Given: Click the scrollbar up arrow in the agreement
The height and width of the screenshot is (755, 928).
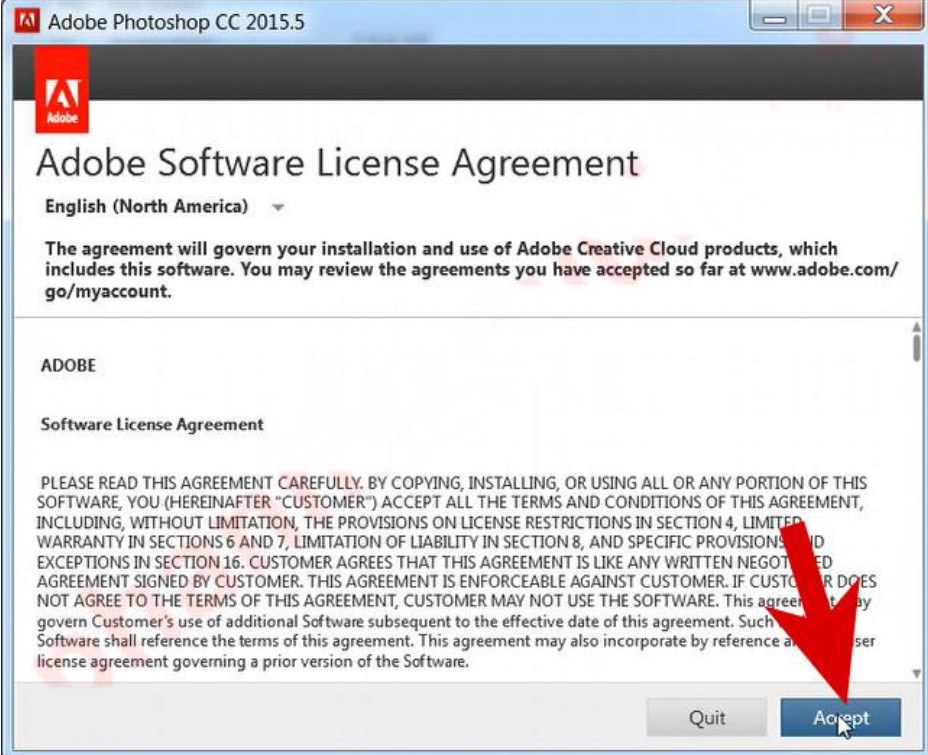Looking at the screenshot, I should 916,328.
